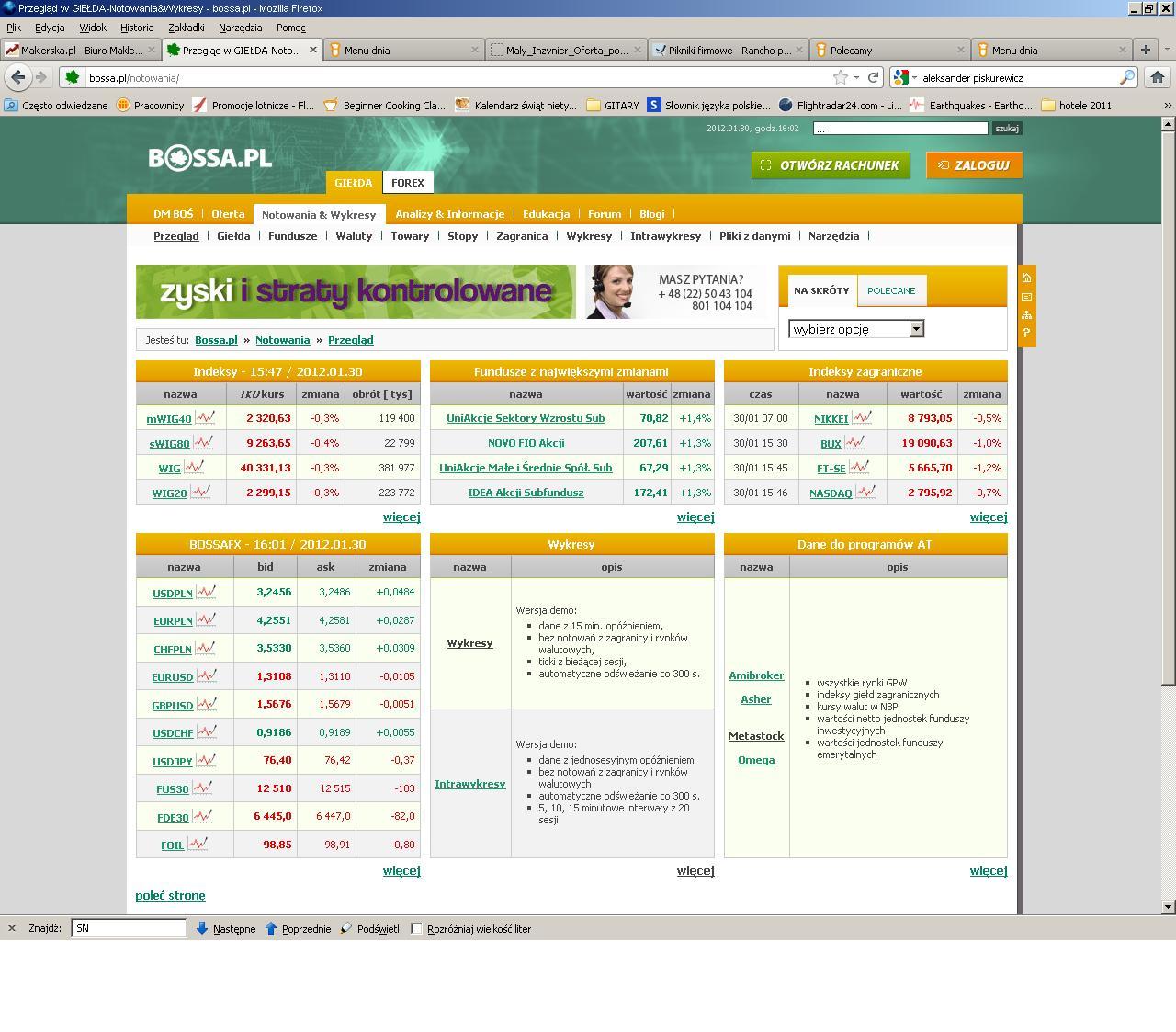Open the Analizy & Informacje section
1176x1032 pixels.
pos(450,214)
